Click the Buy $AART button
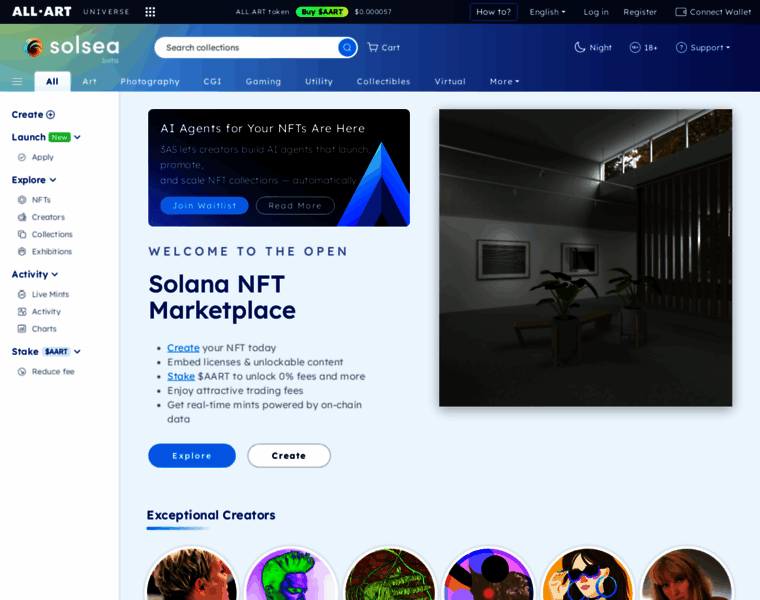 [322, 12]
